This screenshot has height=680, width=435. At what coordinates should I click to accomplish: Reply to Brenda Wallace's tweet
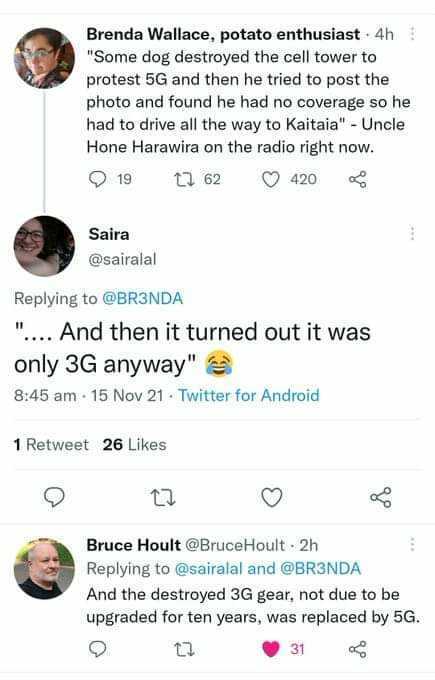tap(98, 179)
